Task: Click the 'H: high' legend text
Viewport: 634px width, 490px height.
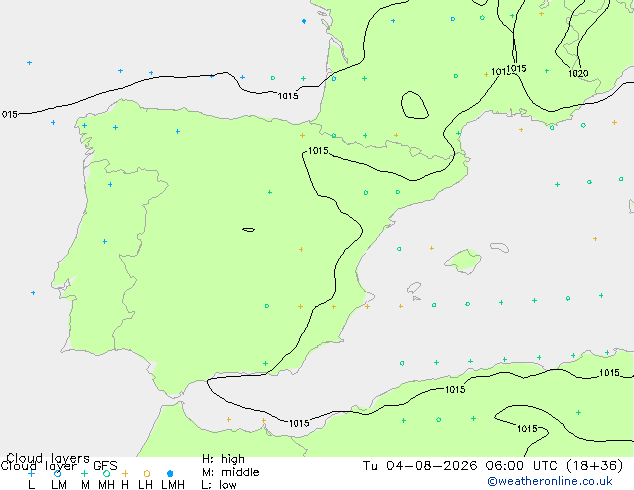Action: 223,459
